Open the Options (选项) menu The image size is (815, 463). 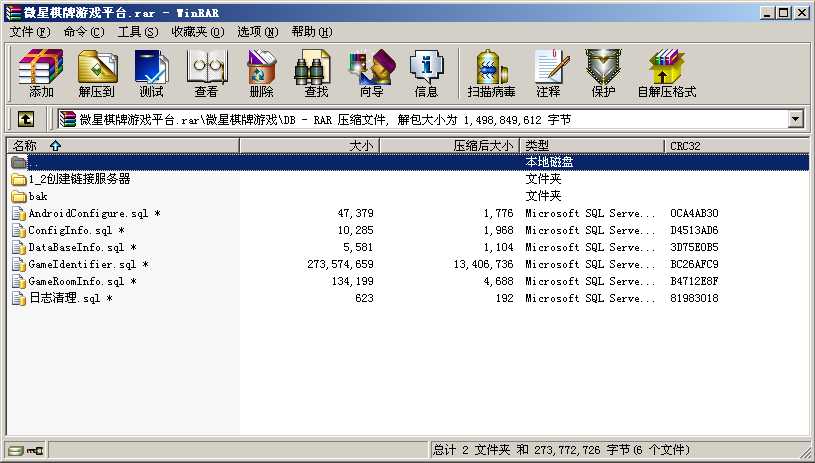[258, 32]
